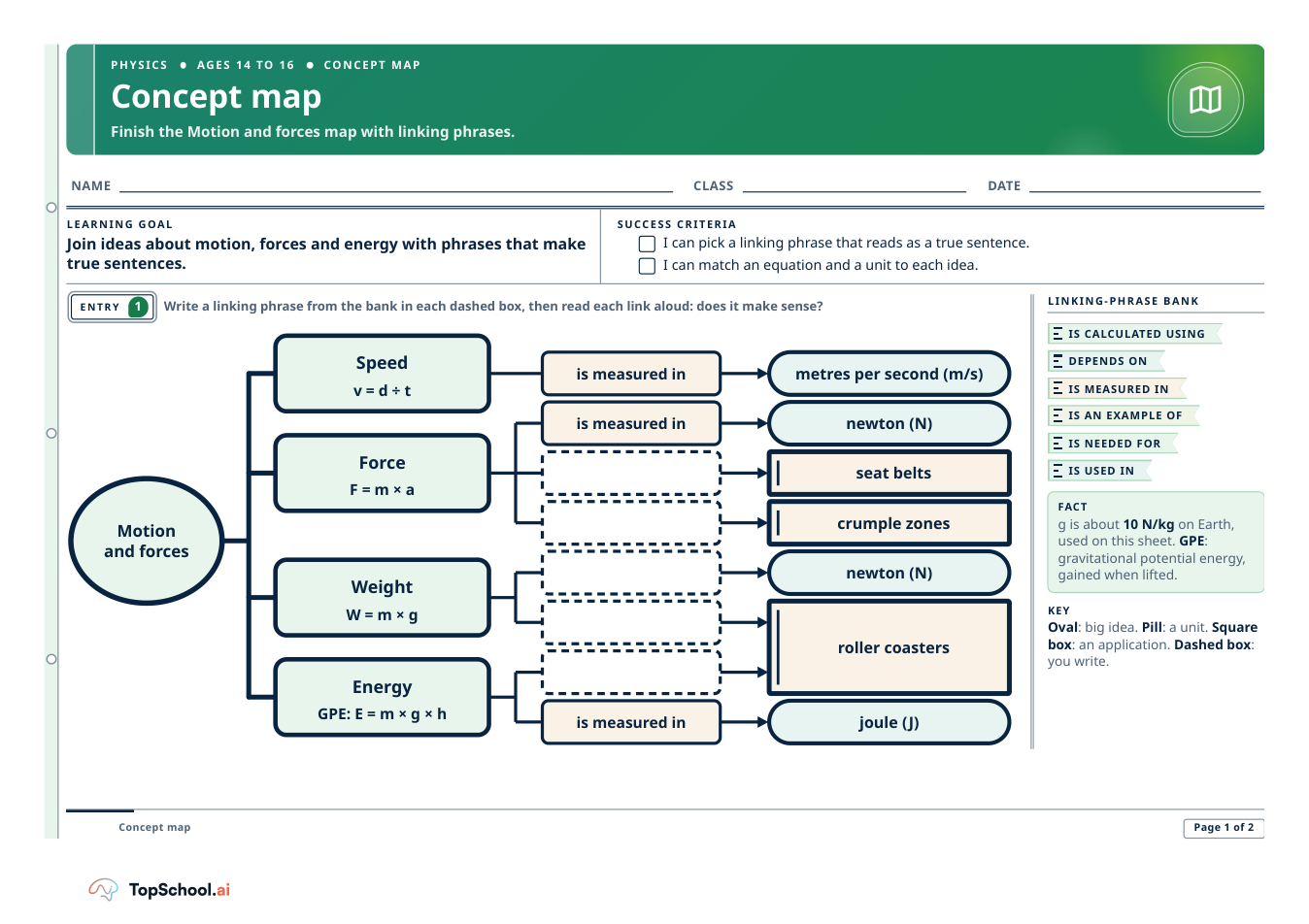Select the 'IS NEEDED FOR' phrase tag
Image resolution: width=1309 pixels, height=924 pixels.
(x=1113, y=444)
